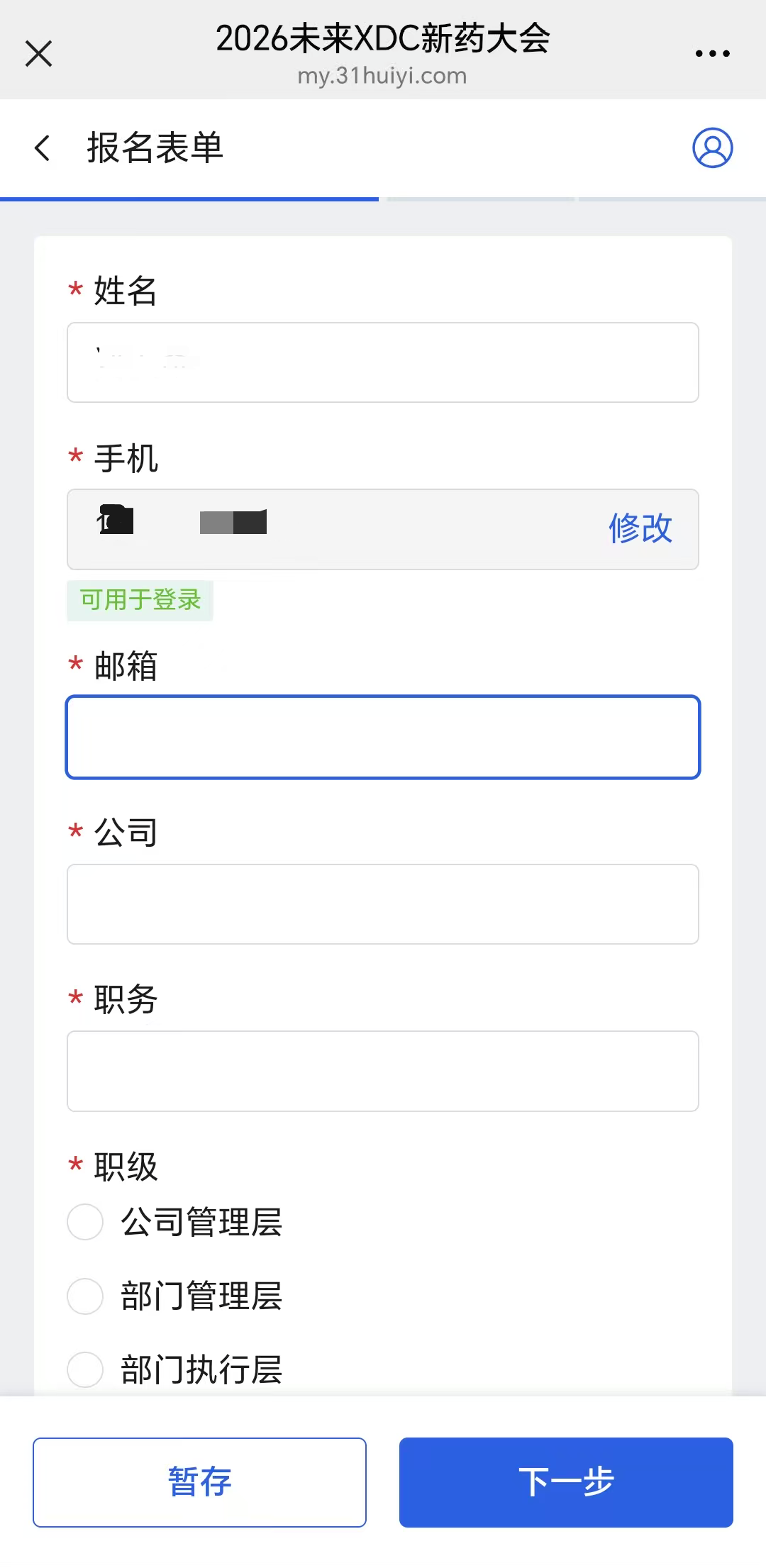The height and width of the screenshot is (1568, 766).
Task: Tap the my.31huiyi.com address text
Action: [382, 76]
